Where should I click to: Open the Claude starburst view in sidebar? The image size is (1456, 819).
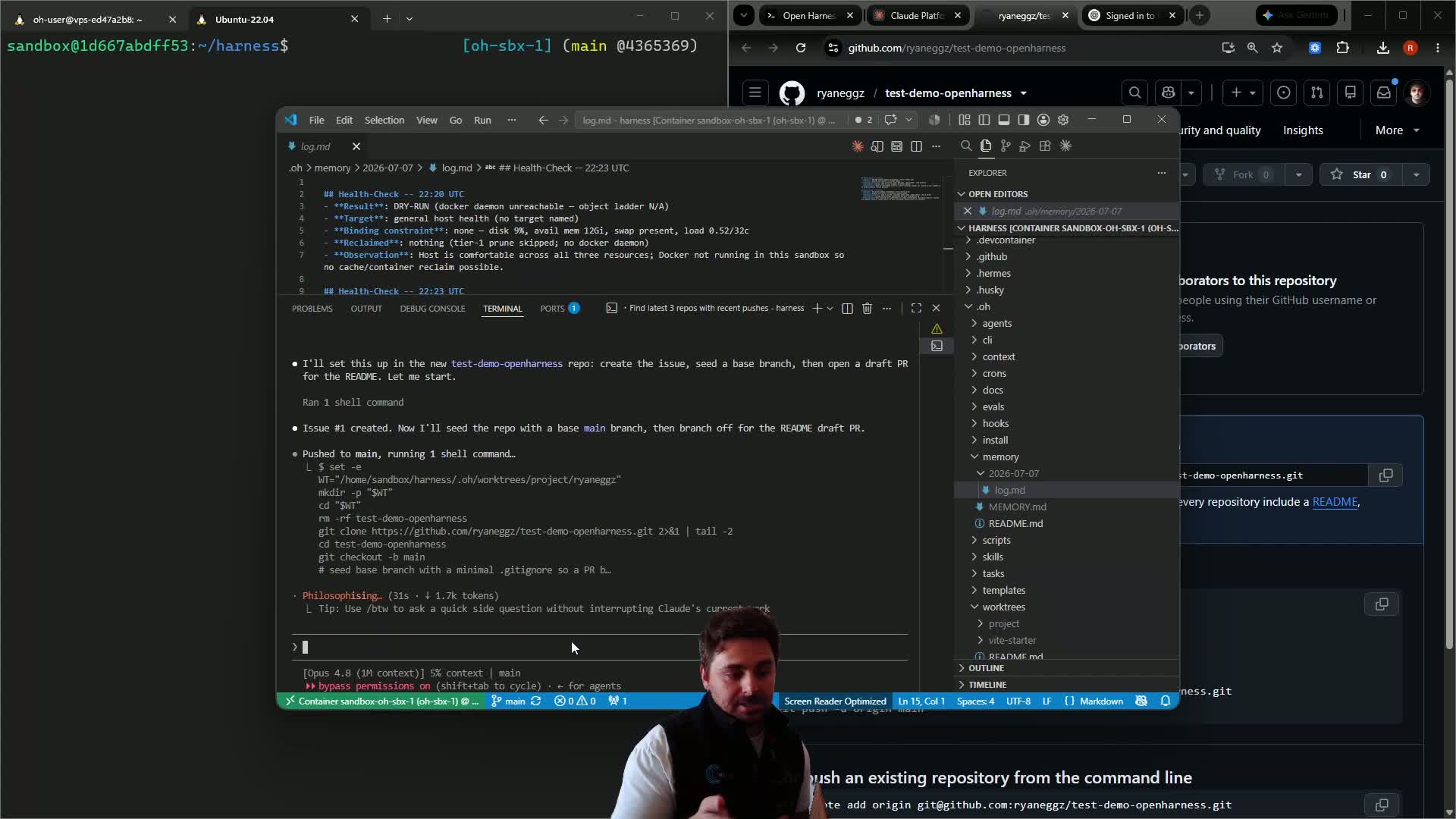(x=1065, y=146)
